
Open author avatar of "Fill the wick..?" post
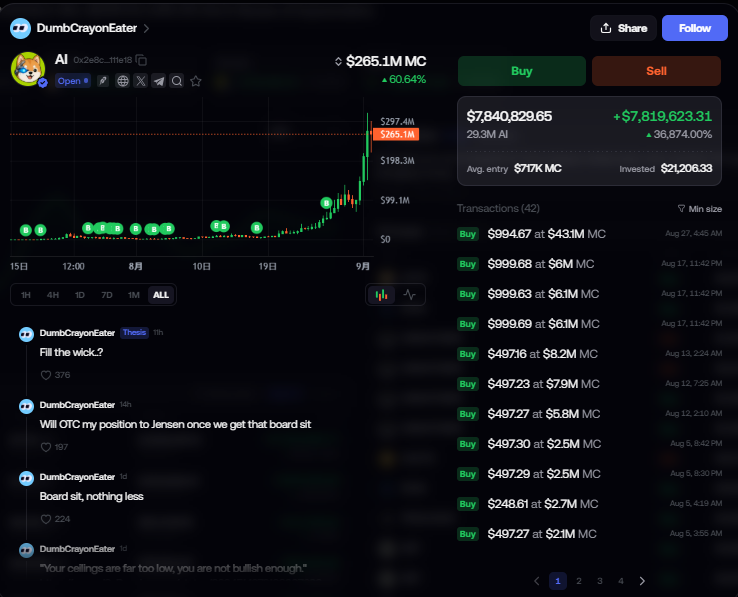pyautogui.click(x=26, y=334)
